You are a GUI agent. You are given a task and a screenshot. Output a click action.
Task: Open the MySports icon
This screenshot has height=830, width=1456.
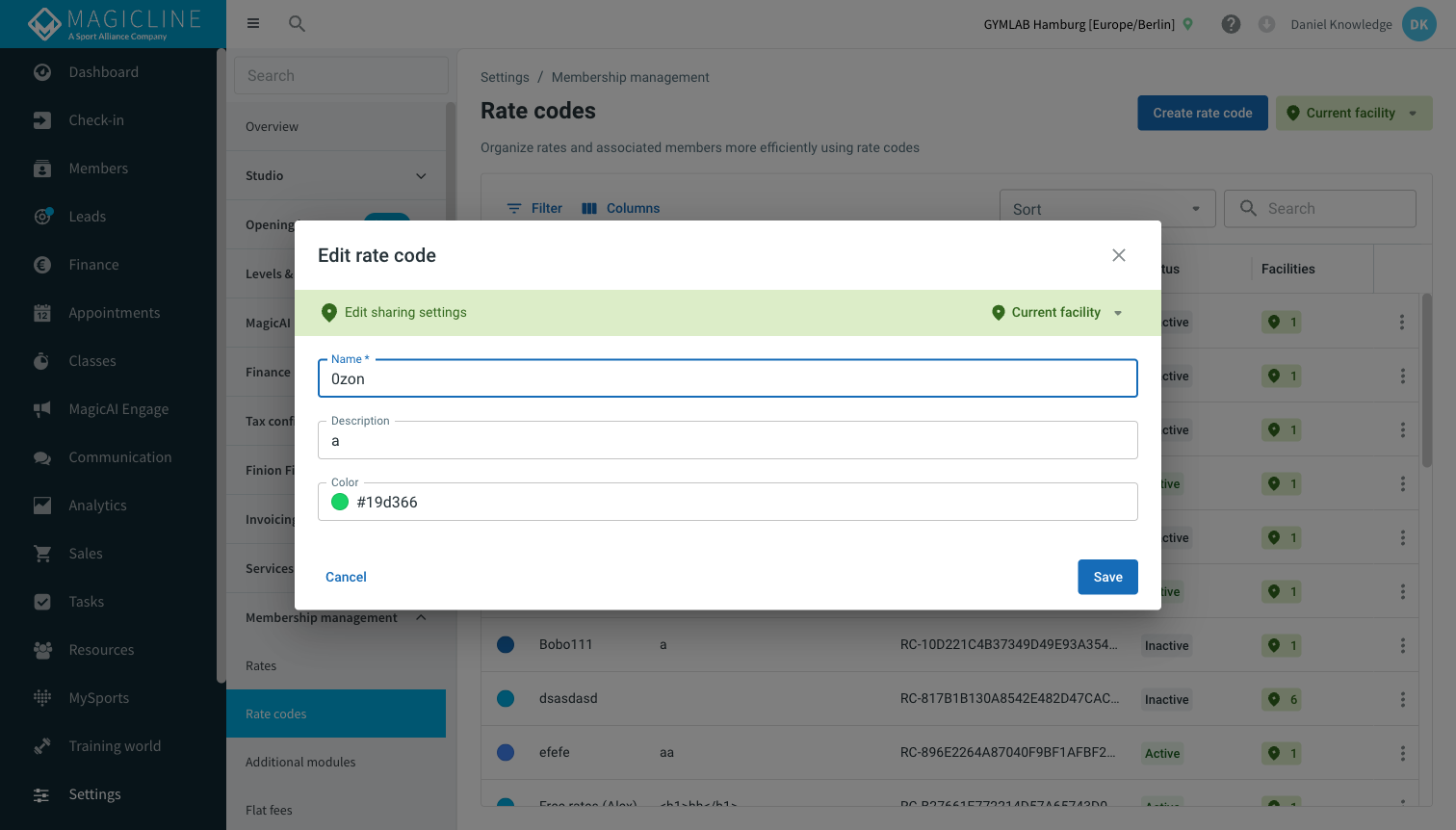coord(42,698)
